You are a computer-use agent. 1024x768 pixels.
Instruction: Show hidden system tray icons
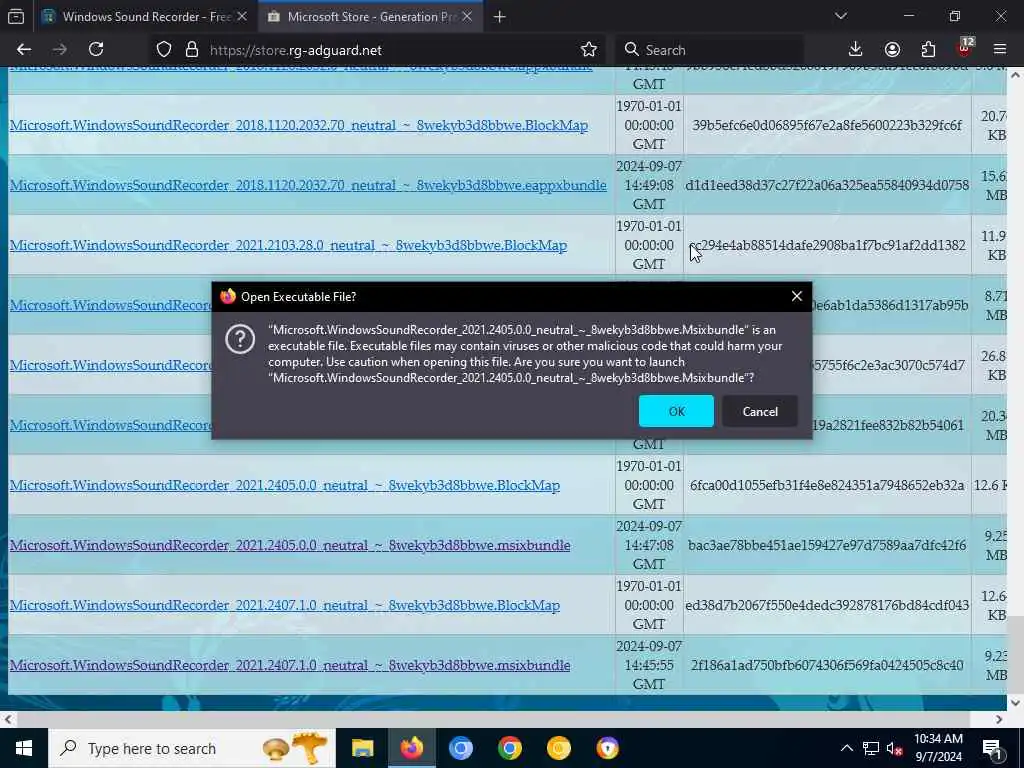846,748
